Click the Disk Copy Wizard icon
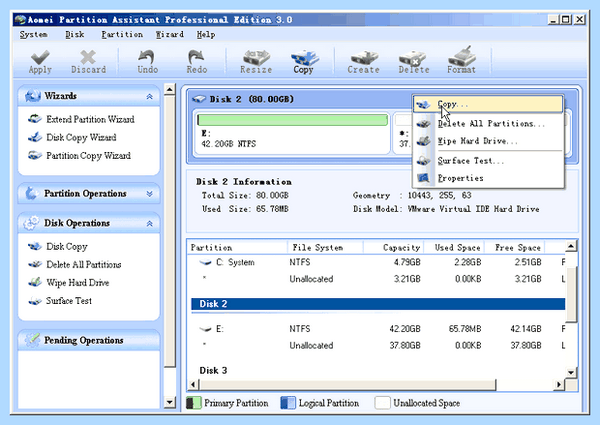This screenshot has height=425, width=600. tap(35, 137)
